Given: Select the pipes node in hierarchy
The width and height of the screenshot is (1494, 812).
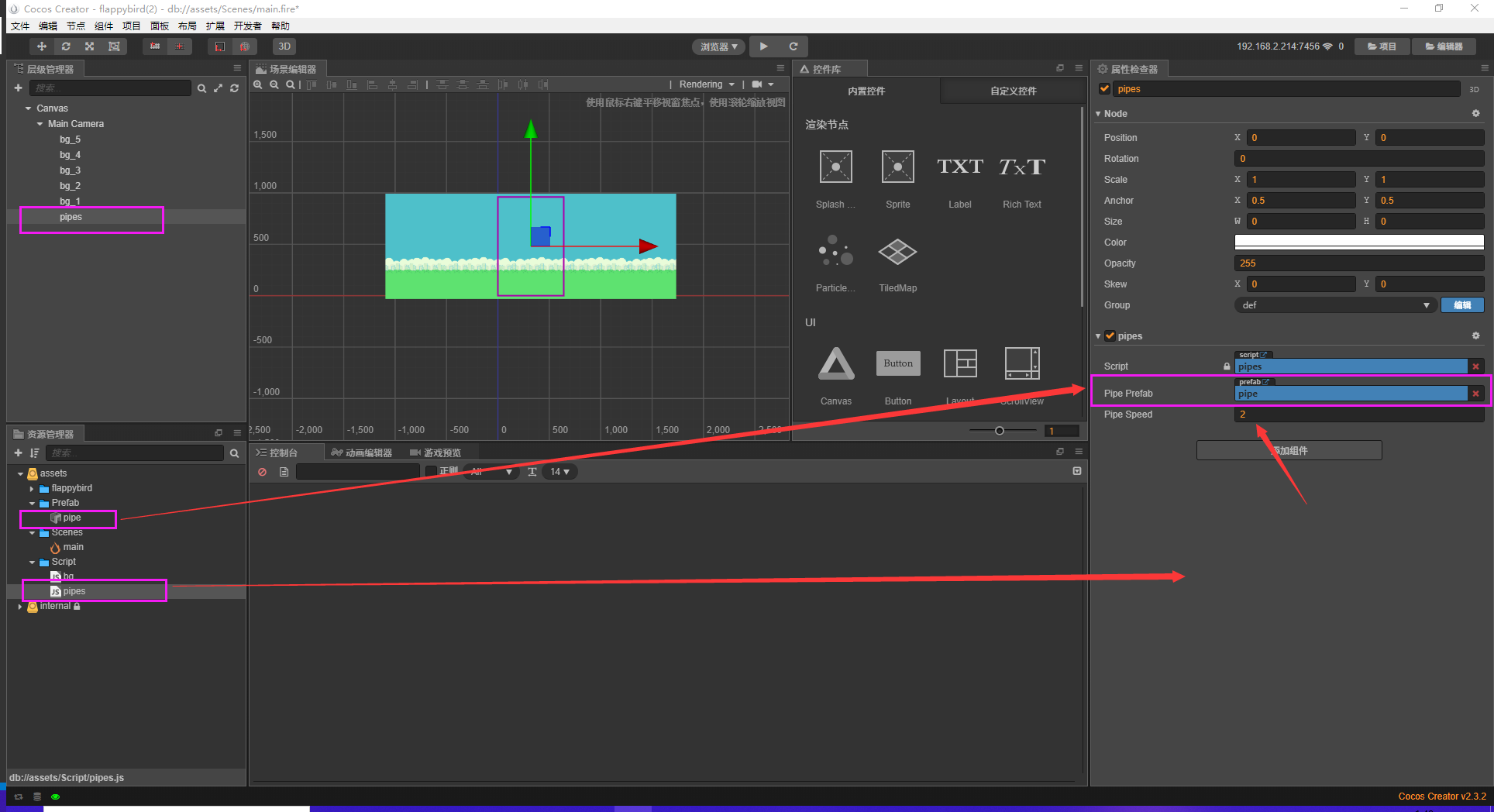Looking at the screenshot, I should click(71, 217).
